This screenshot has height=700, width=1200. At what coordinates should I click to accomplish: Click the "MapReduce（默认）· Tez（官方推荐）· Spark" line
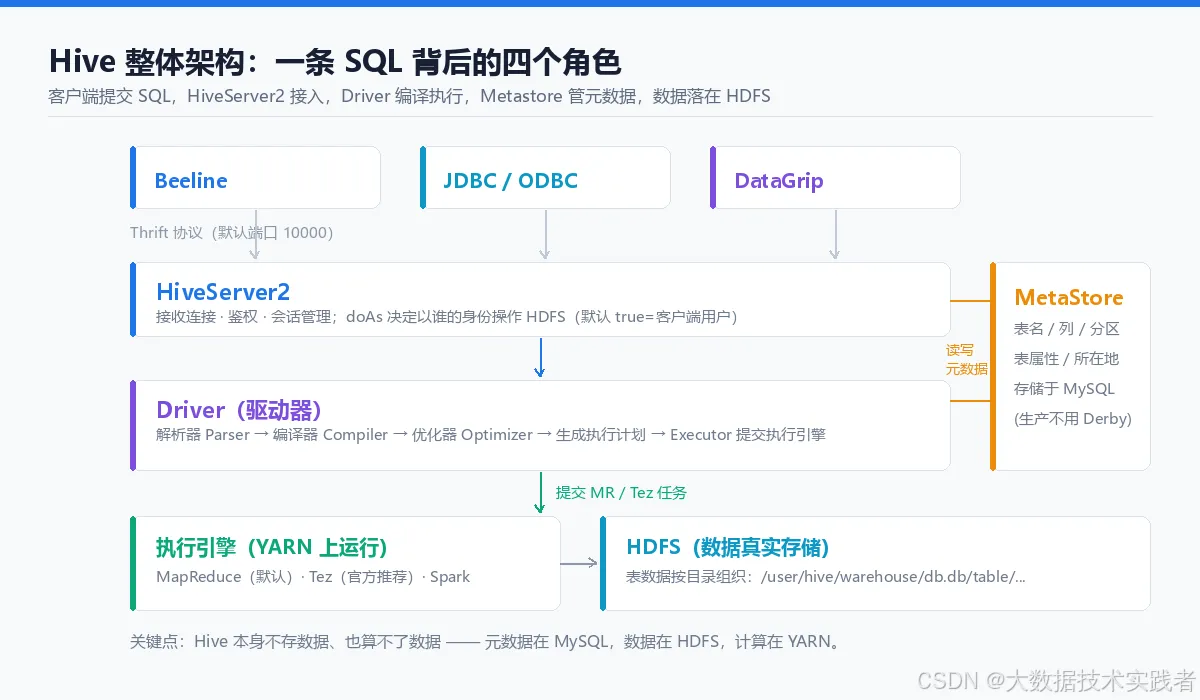pyautogui.click(x=313, y=576)
